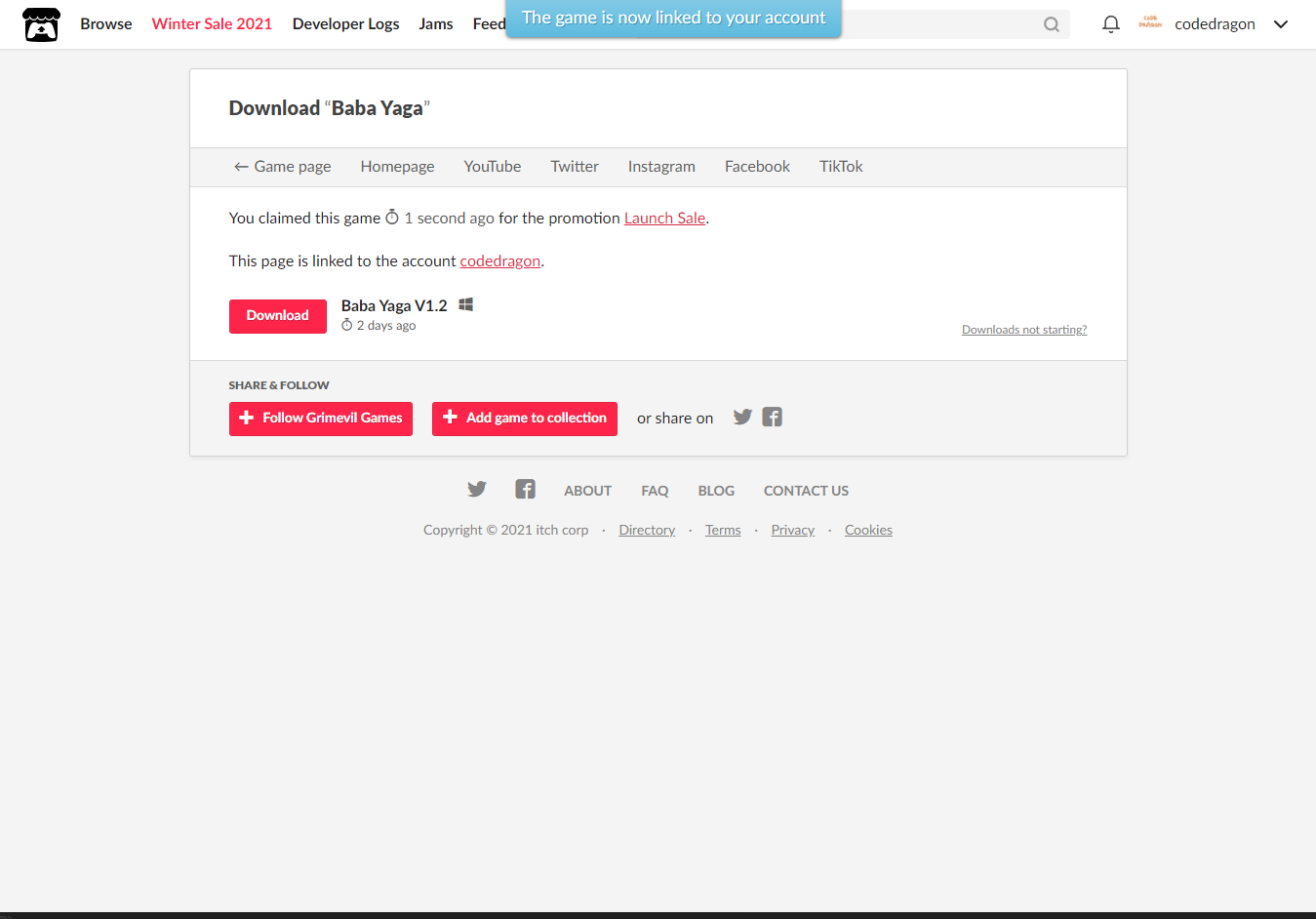This screenshot has height=919, width=1316.
Task: Dismiss the game linked notification banner
Action: [x=673, y=19]
